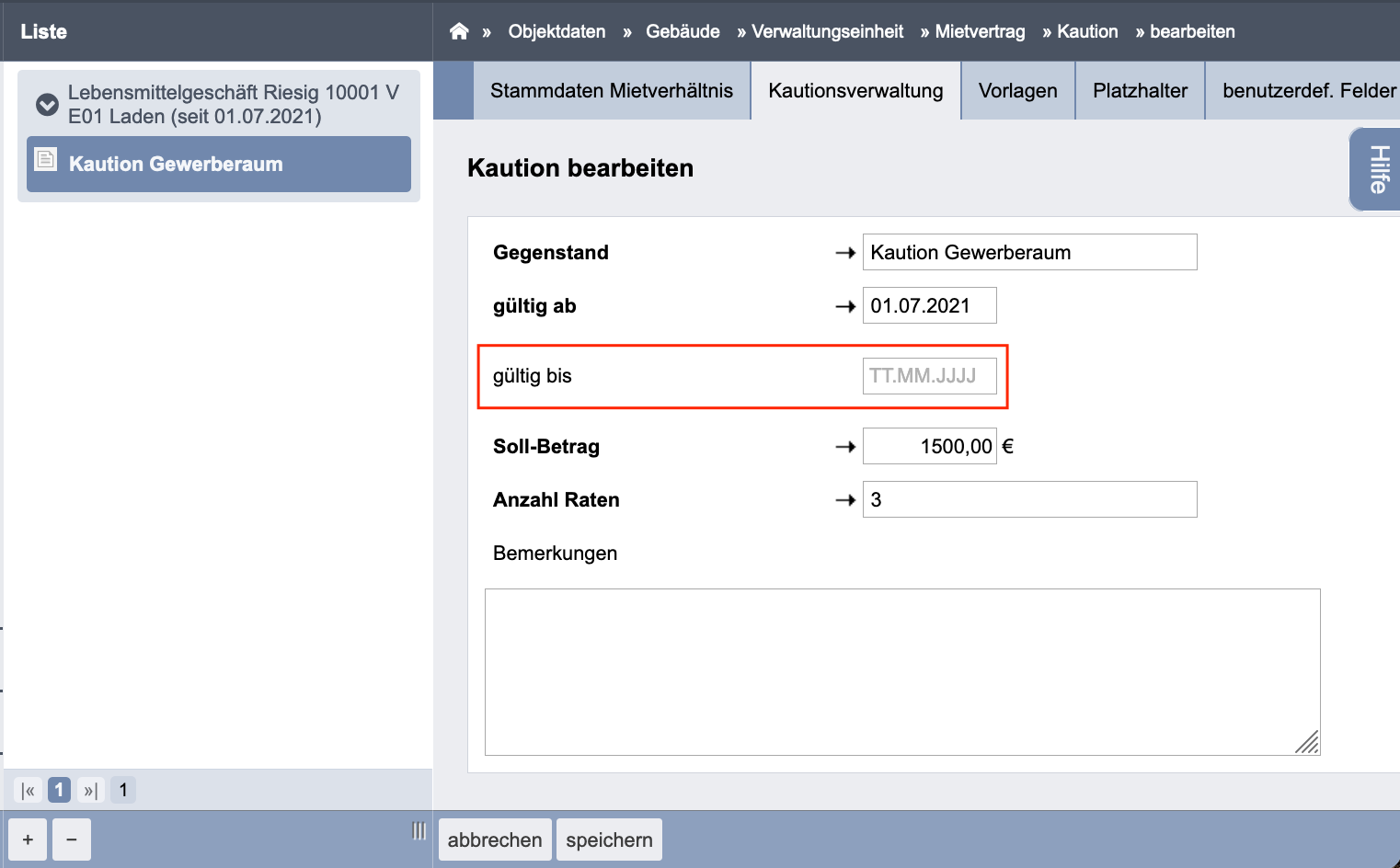This screenshot has width=1400, height=868.
Task: Remove the entry with minus button
Action: coord(72,839)
